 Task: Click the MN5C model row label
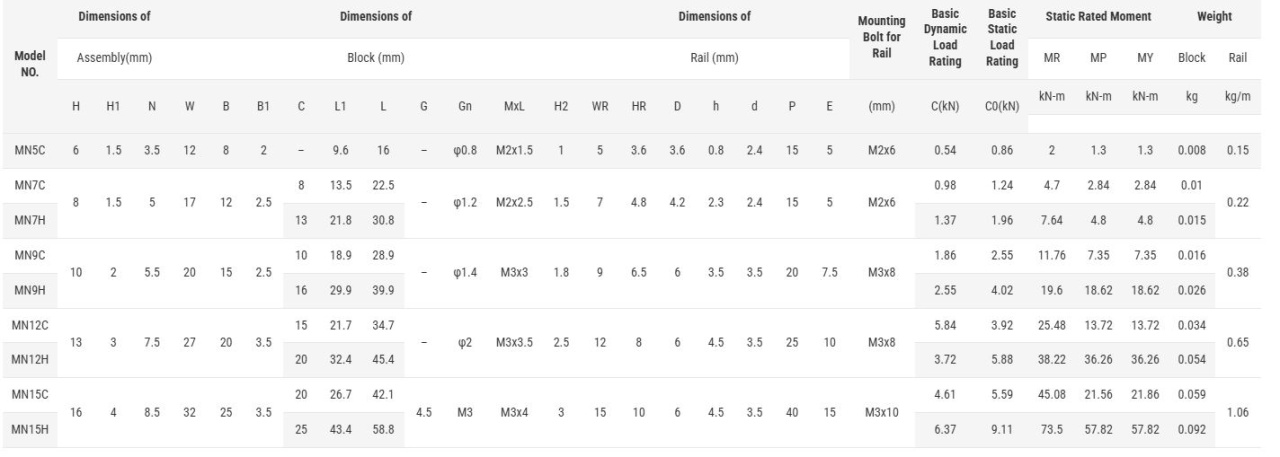(27, 150)
